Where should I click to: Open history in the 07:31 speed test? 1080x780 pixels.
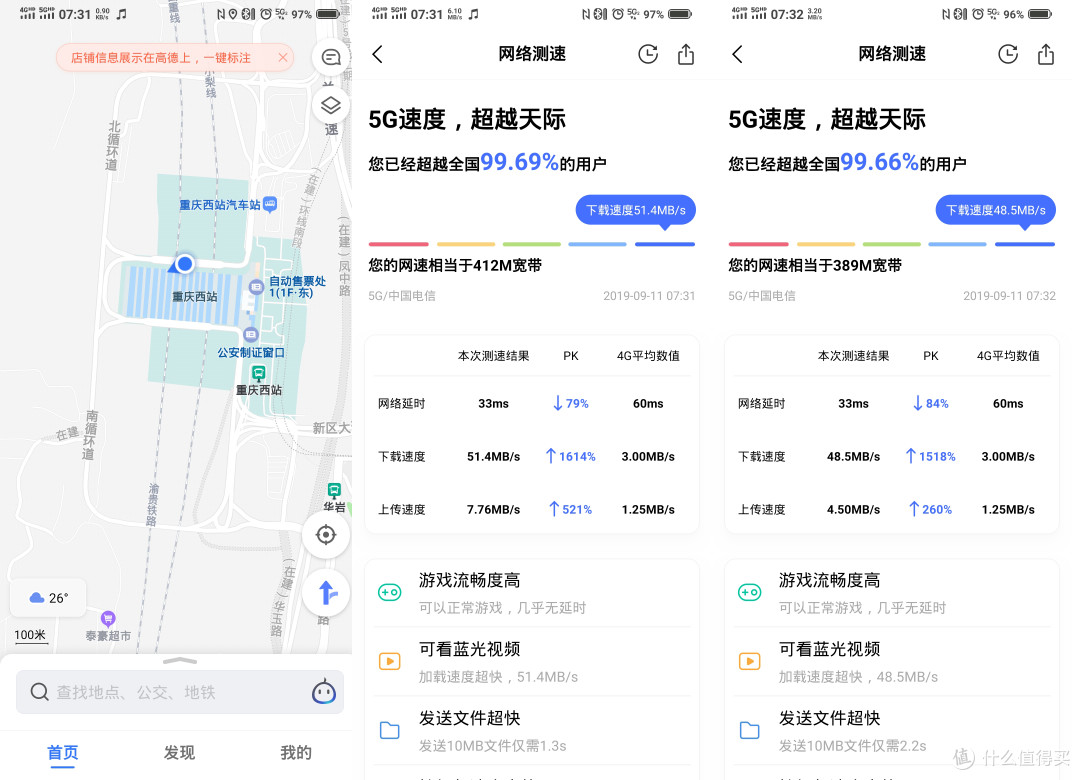click(x=647, y=54)
